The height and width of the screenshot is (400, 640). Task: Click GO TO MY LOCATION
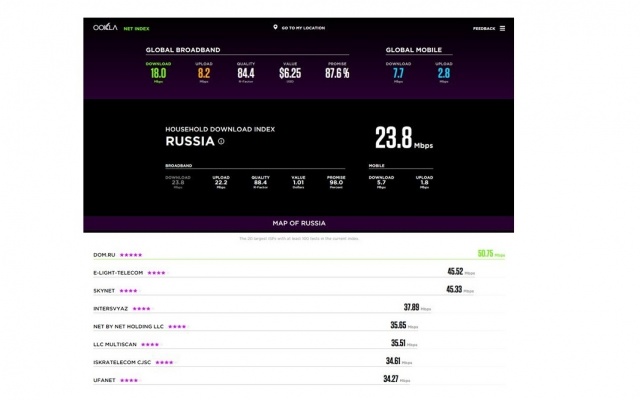click(x=303, y=28)
